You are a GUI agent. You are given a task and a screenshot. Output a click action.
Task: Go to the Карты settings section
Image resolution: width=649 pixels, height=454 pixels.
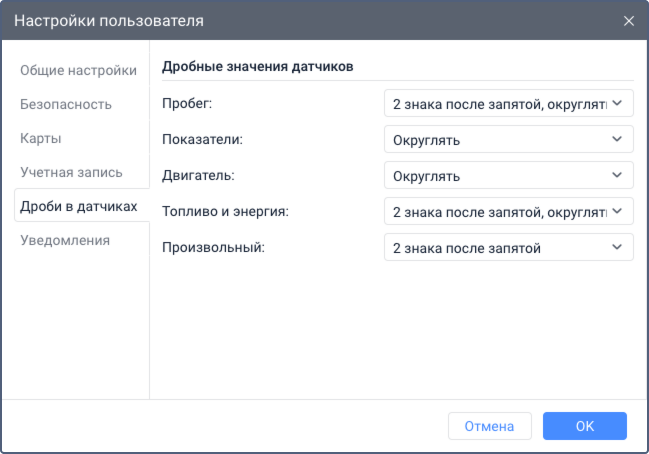point(41,138)
